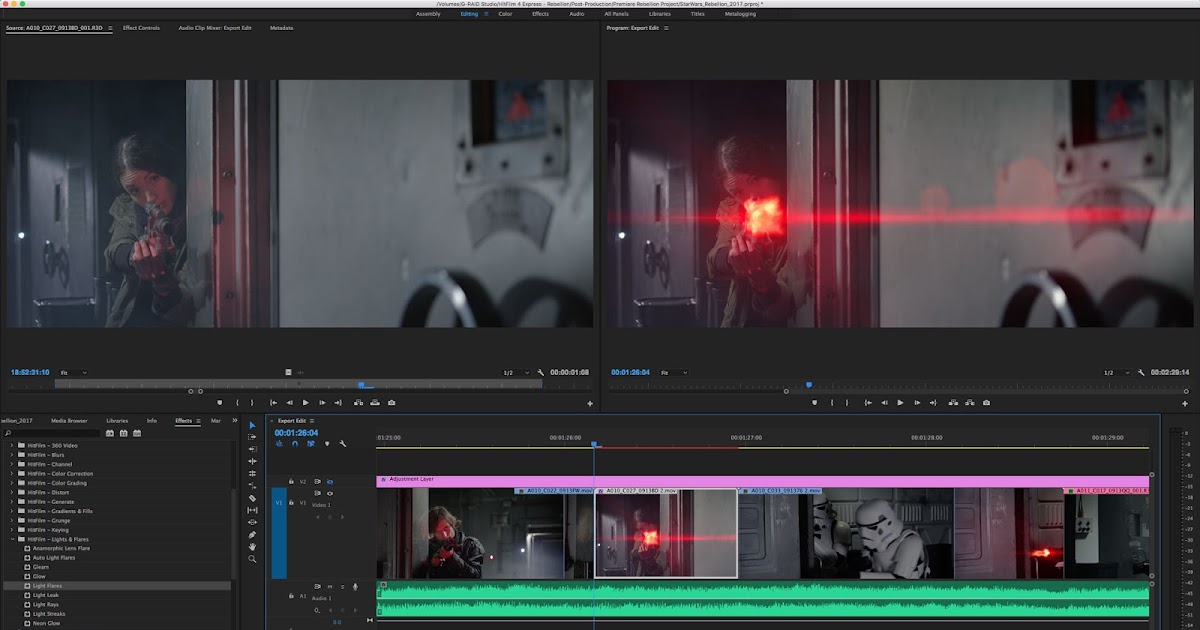This screenshot has width=1200, height=630.
Task: Toggle linked selection in the timeline
Action: pyautogui.click(x=311, y=444)
